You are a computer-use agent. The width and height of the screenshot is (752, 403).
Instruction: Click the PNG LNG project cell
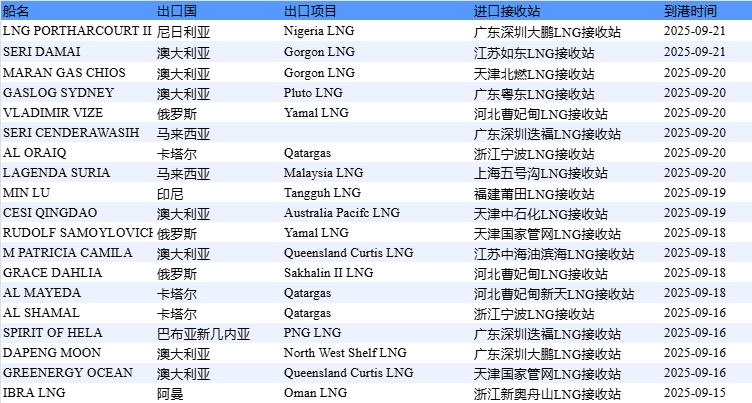tap(312, 333)
